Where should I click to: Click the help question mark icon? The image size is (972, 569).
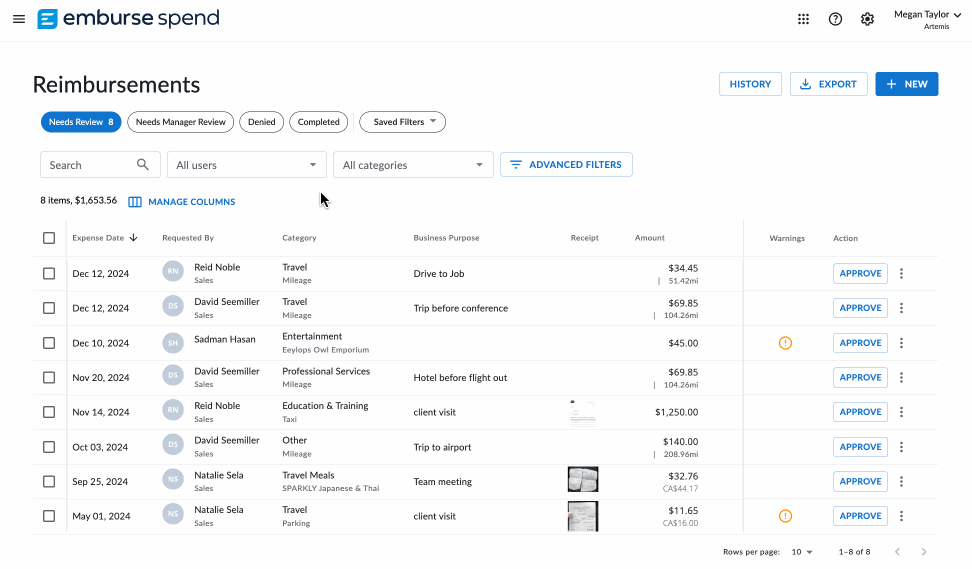point(835,19)
